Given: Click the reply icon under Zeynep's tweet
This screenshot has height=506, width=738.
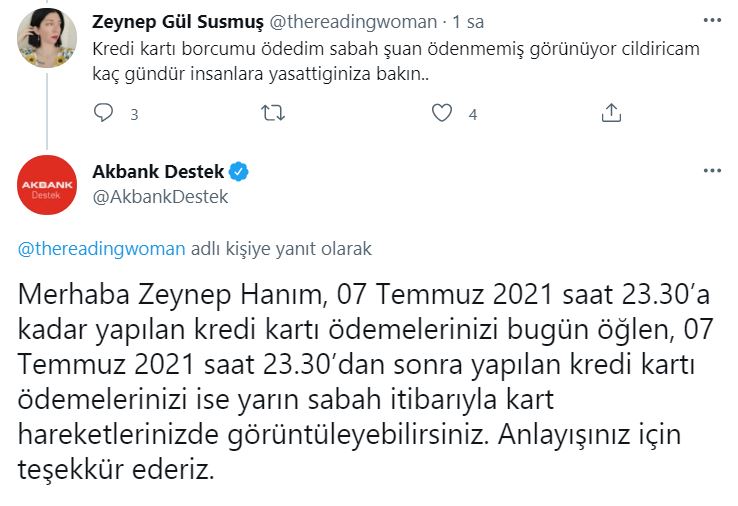Looking at the screenshot, I should click(104, 114).
